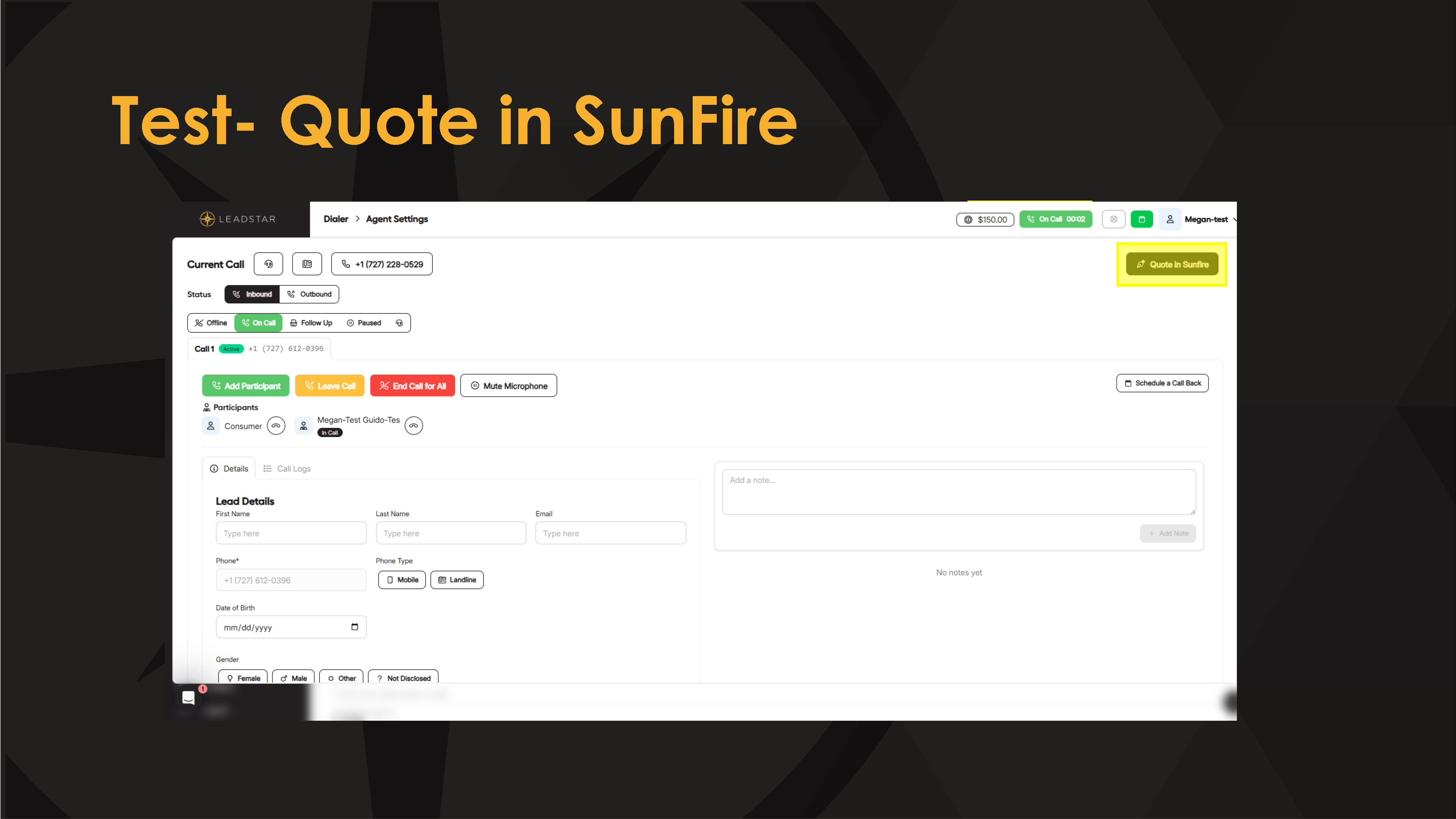This screenshot has width=1456, height=819.
Task: Click the Agent Settings breadcrumb
Action: click(397, 219)
